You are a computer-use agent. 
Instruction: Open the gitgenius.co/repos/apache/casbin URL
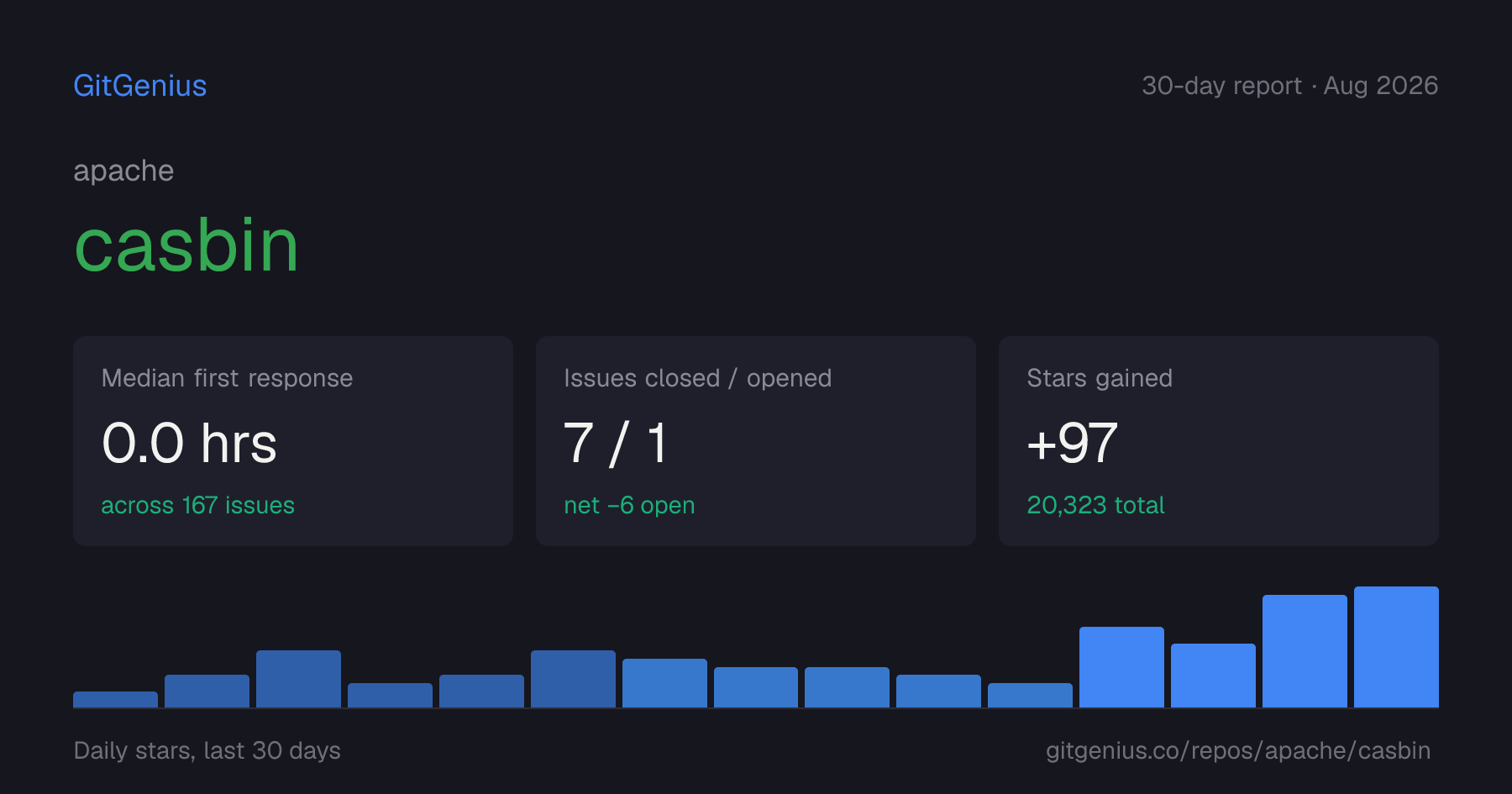click(1238, 750)
